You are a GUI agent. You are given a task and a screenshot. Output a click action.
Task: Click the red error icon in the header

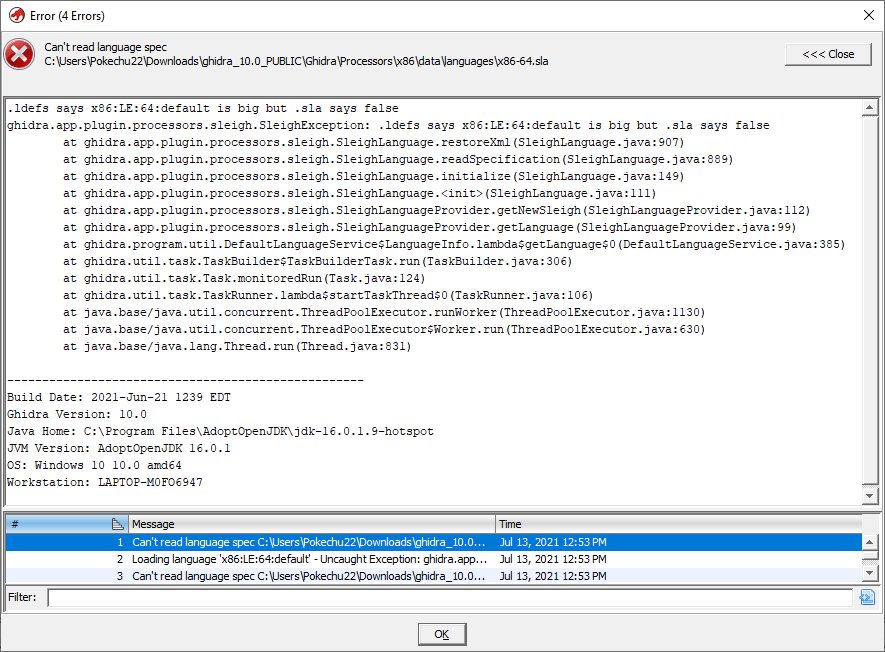(19, 54)
